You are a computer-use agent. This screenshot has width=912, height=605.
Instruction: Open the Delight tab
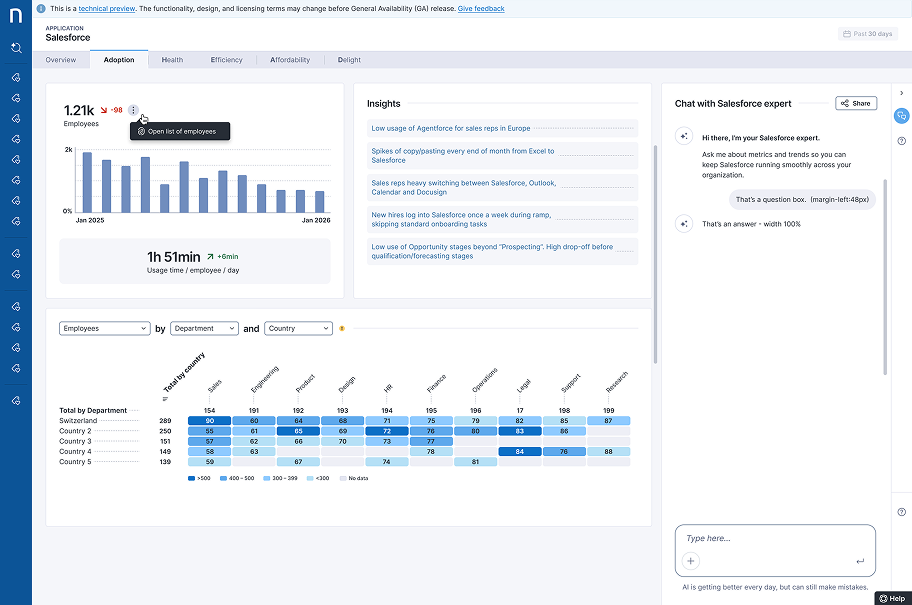pos(349,60)
